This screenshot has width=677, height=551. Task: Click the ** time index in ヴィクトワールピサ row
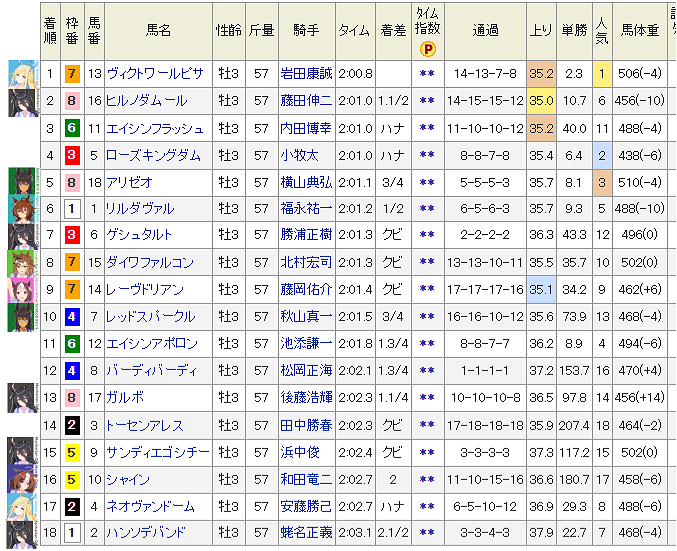pyautogui.click(x=427, y=74)
